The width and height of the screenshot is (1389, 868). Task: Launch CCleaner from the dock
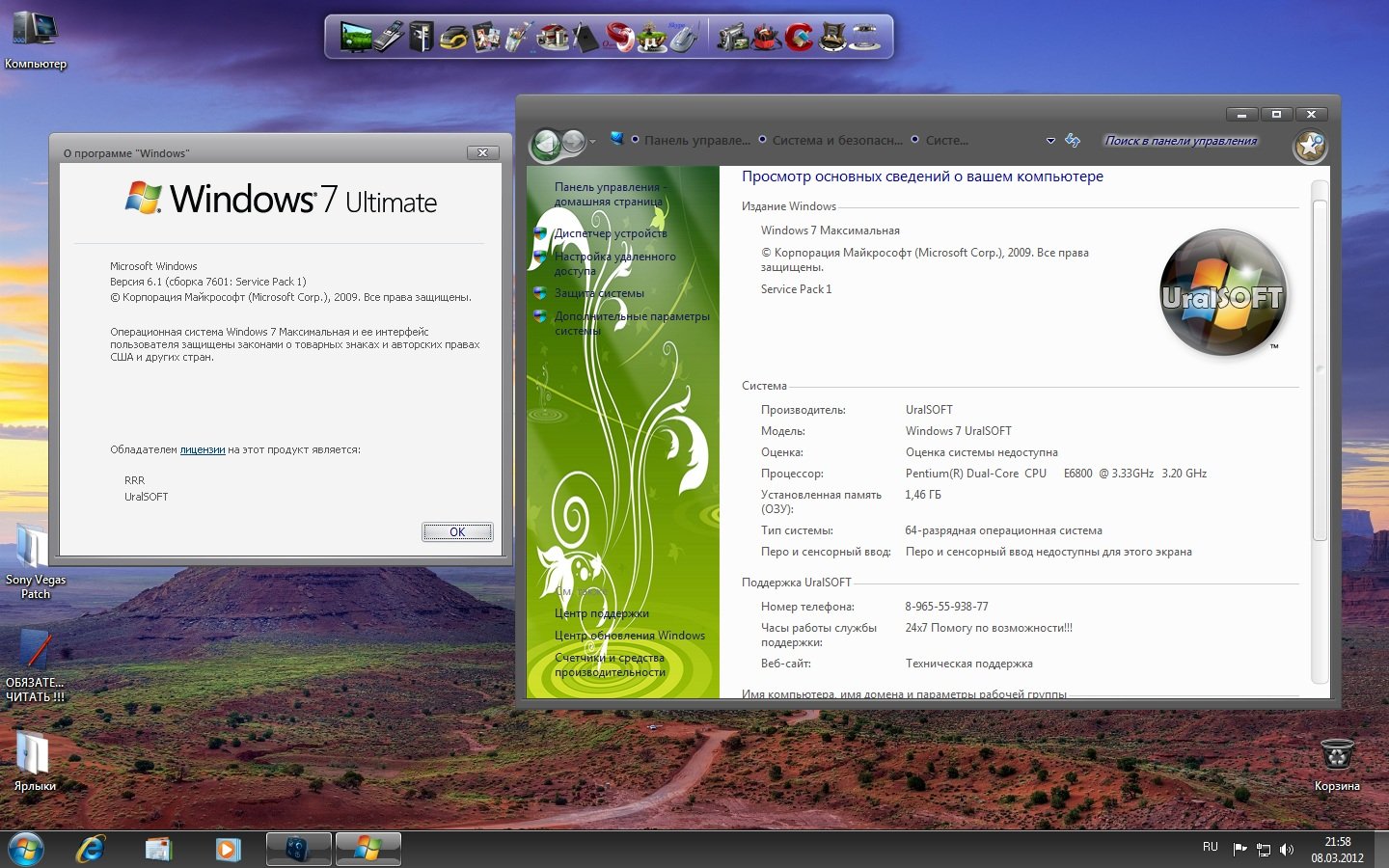click(x=799, y=37)
